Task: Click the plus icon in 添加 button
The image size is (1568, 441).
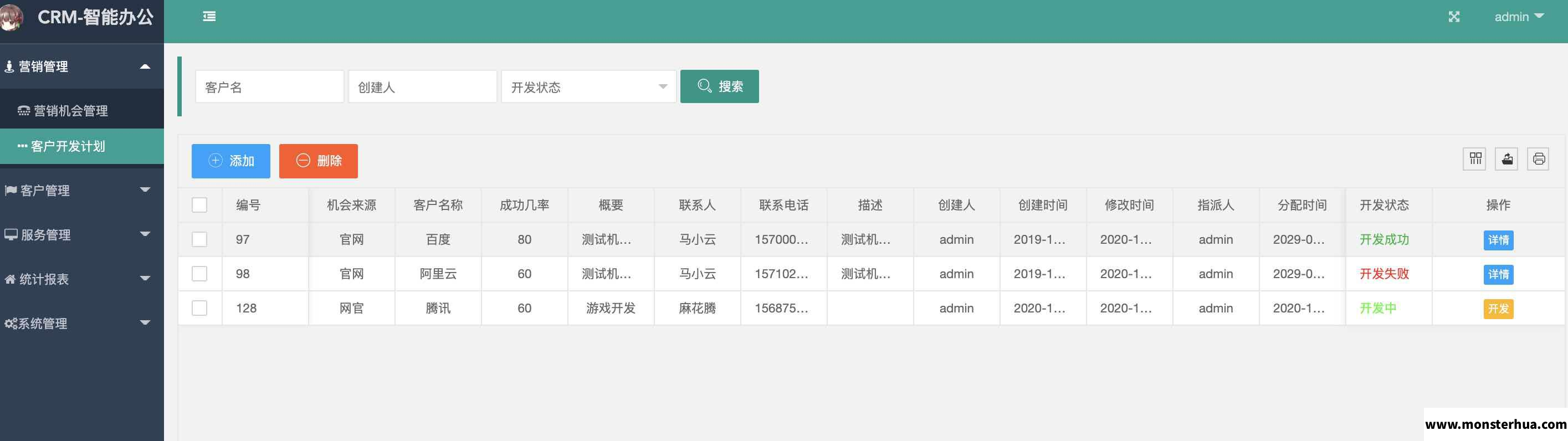Action: [x=216, y=161]
